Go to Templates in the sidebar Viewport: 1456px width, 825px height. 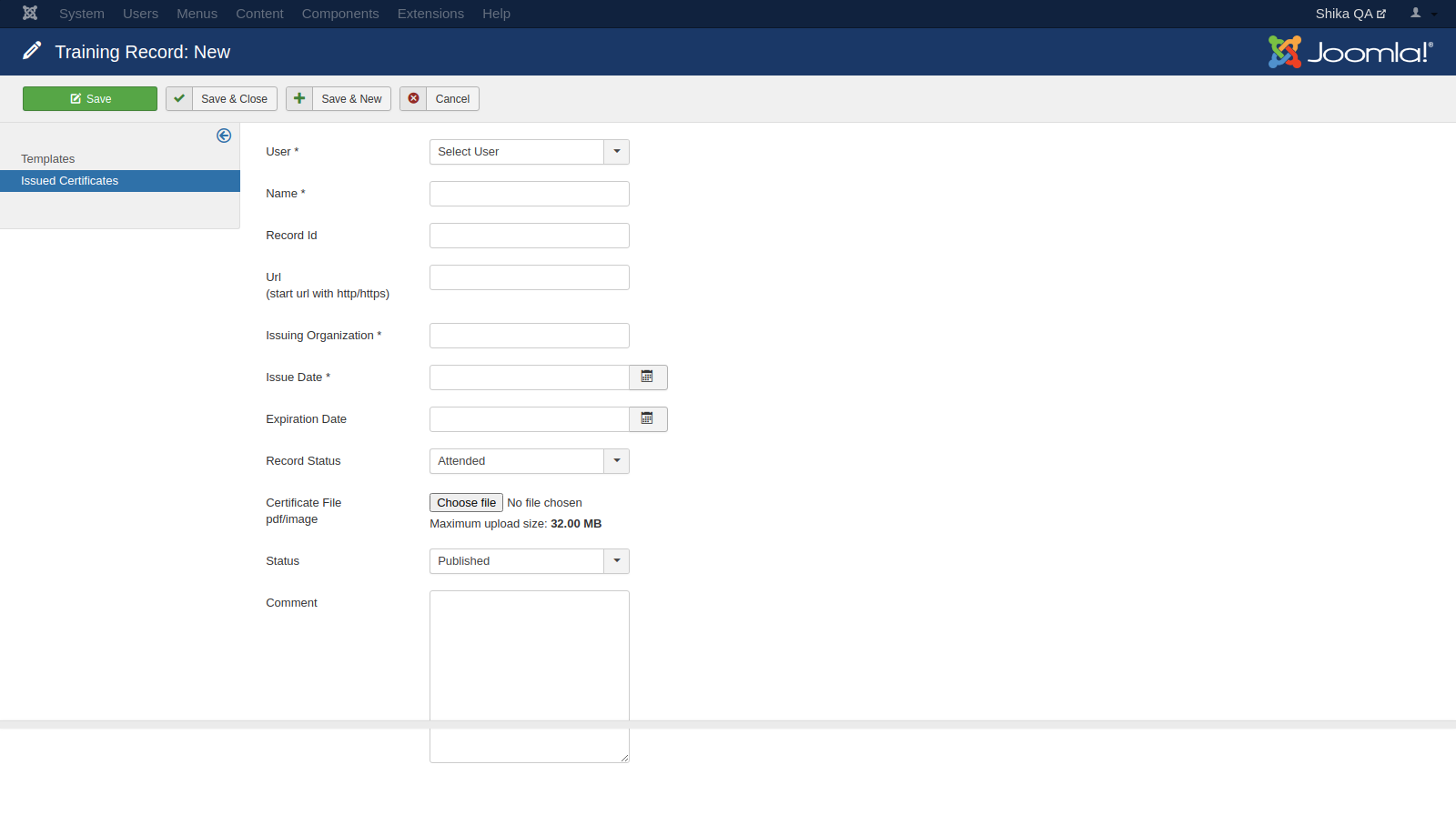[x=48, y=159]
